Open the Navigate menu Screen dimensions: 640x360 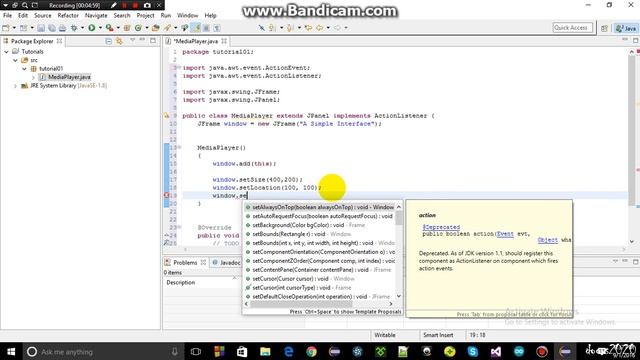pos(96,16)
